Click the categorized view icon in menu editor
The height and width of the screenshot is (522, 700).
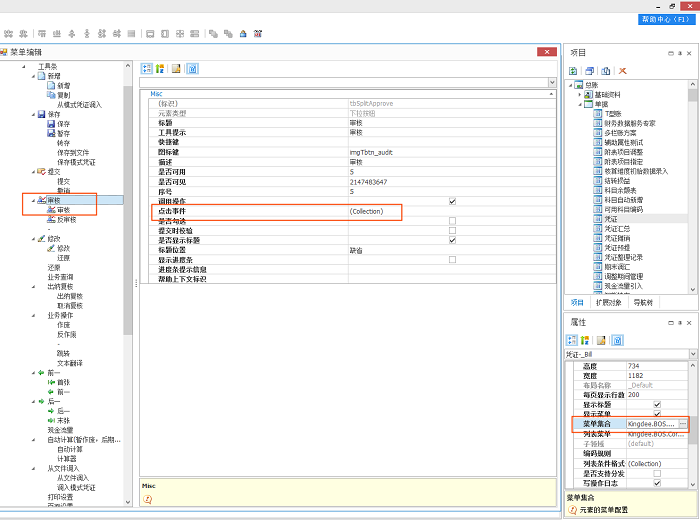[x=146, y=69]
